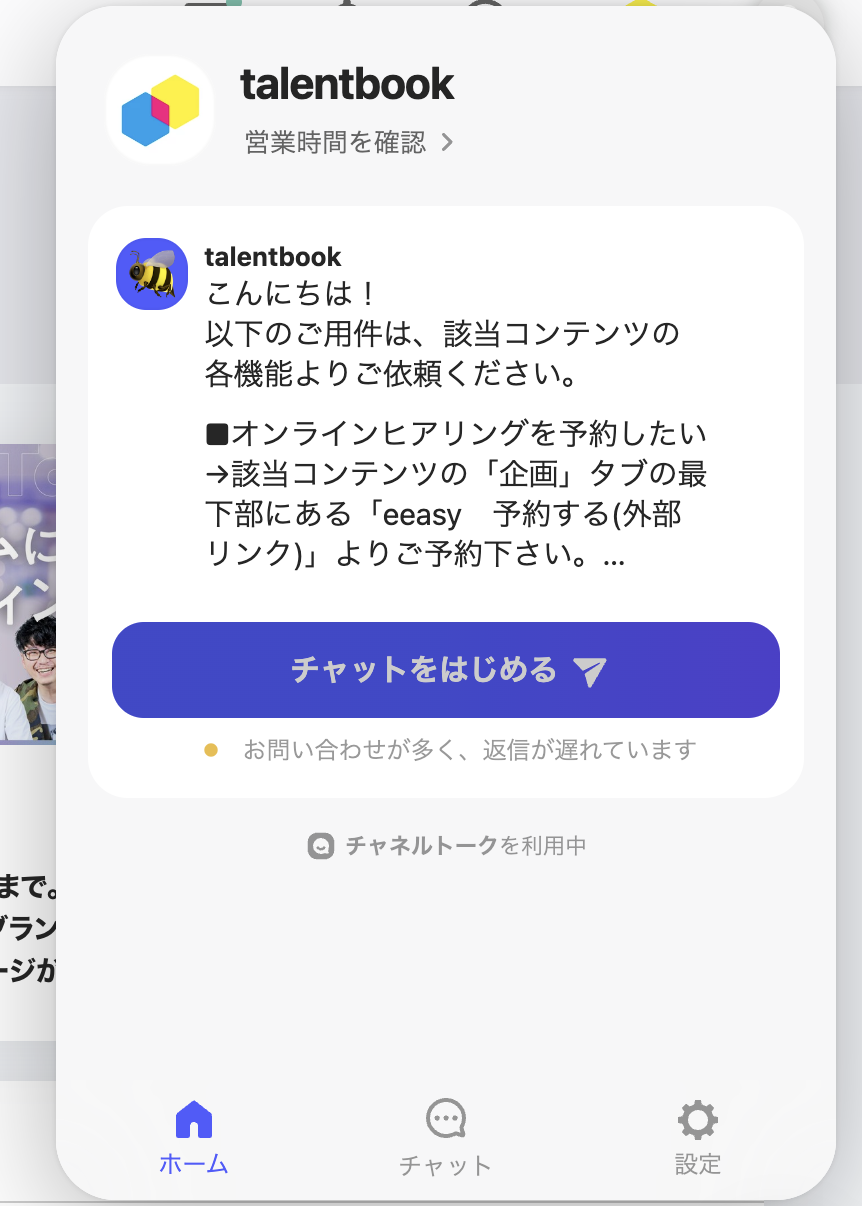Viewport: 862px width, 1206px height.
Task: Start chat with チャットをはじめる button
Action: [x=446, y=670]
